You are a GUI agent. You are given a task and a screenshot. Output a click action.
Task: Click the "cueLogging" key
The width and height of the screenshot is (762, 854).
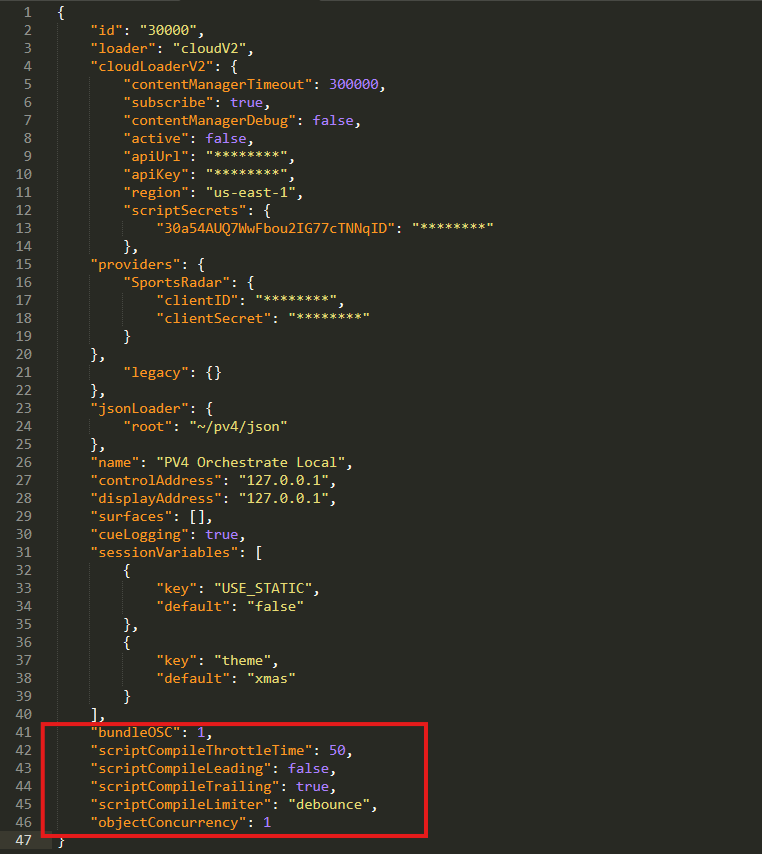pyautogui.click(x=139, y=535)
